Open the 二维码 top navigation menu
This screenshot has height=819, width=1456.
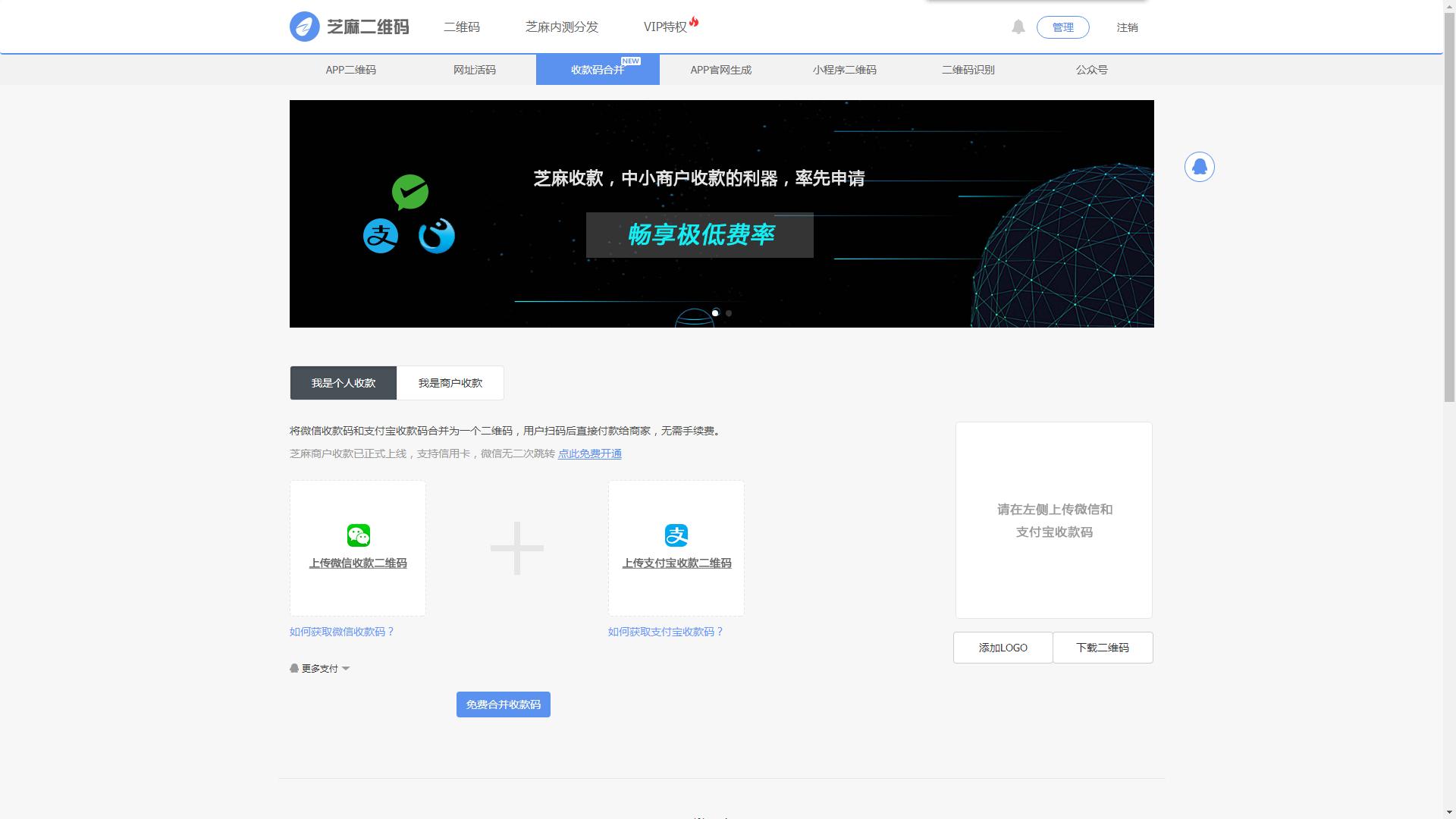(x=462, y=27)
